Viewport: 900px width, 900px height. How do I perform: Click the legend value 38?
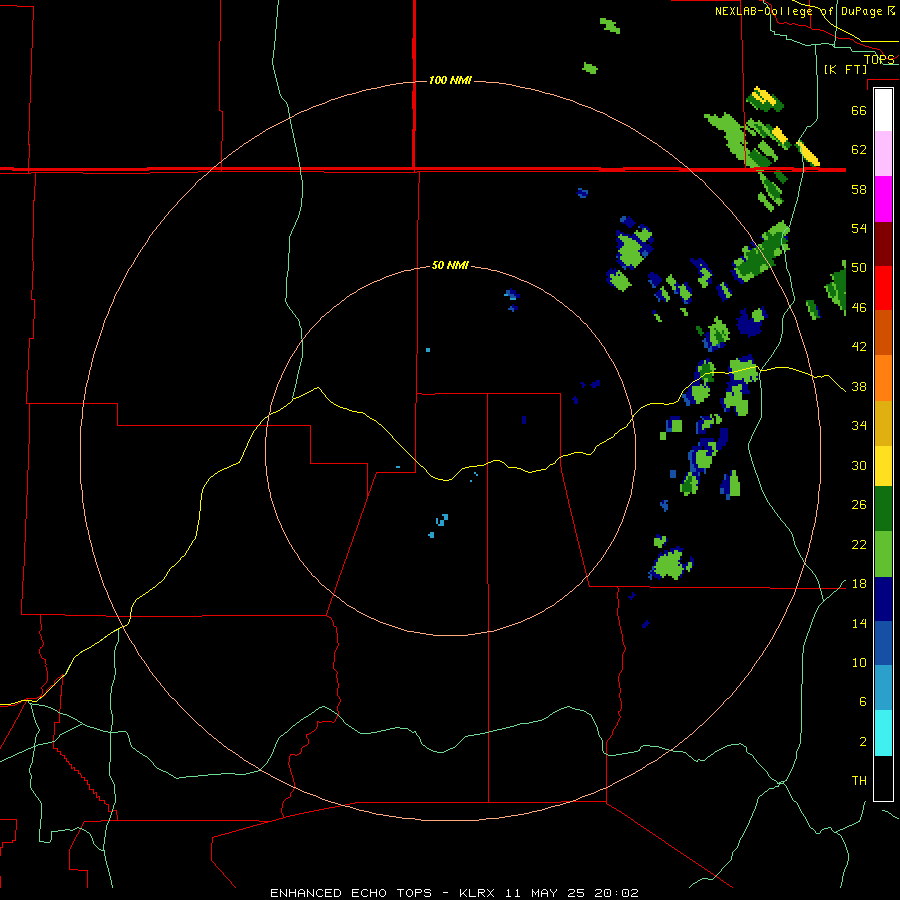tap(859, 386)
